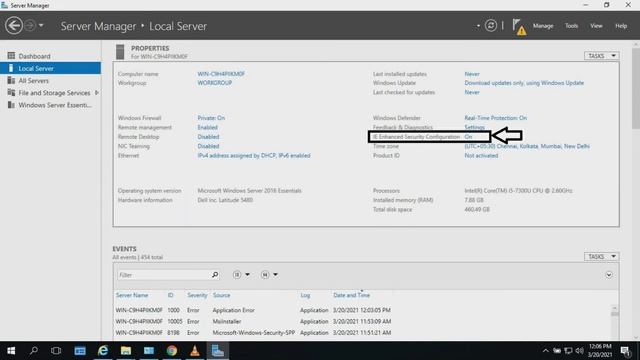
Task: Open the events list view options dropdown
Action: coord(241,275)
